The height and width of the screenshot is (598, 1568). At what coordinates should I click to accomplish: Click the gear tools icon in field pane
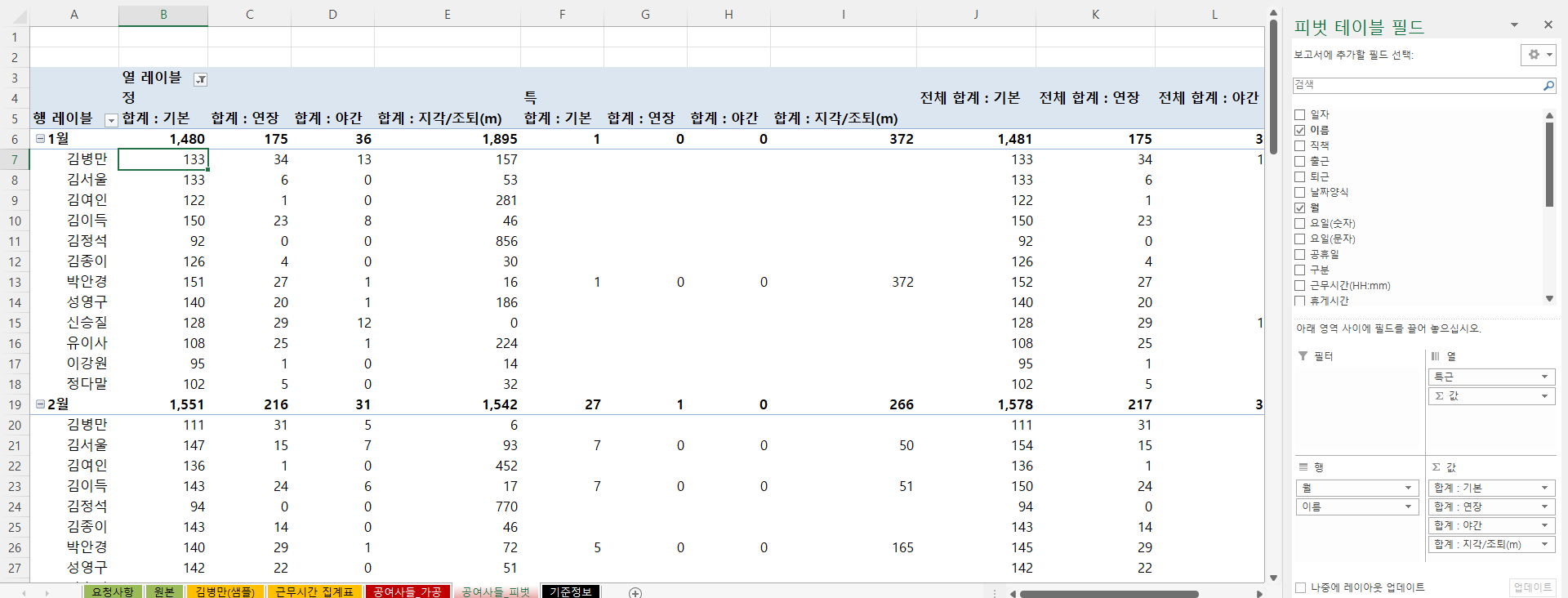pyautogui.click(x=1534, y=55)
